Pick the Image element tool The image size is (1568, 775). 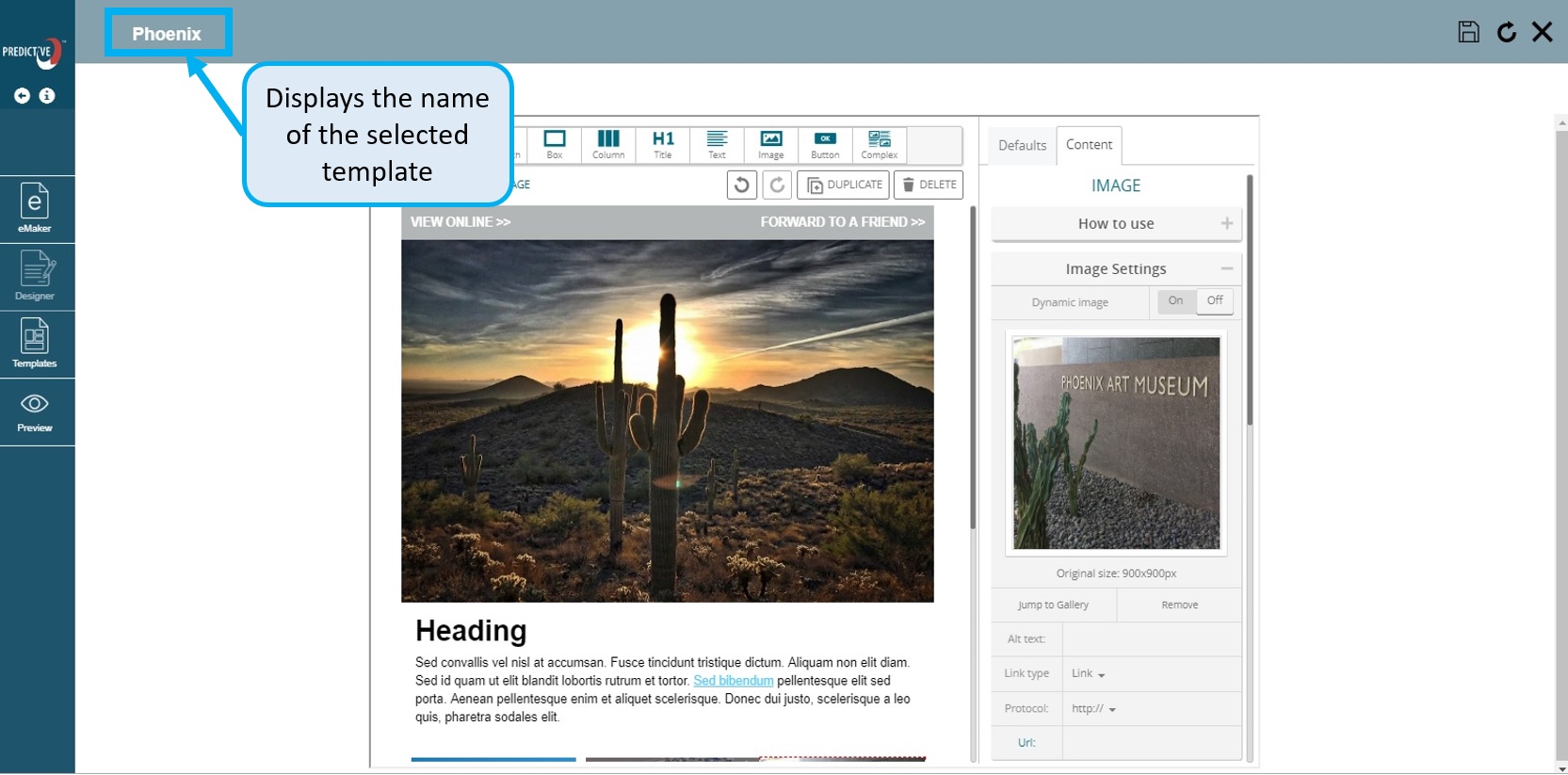point(770,145)
